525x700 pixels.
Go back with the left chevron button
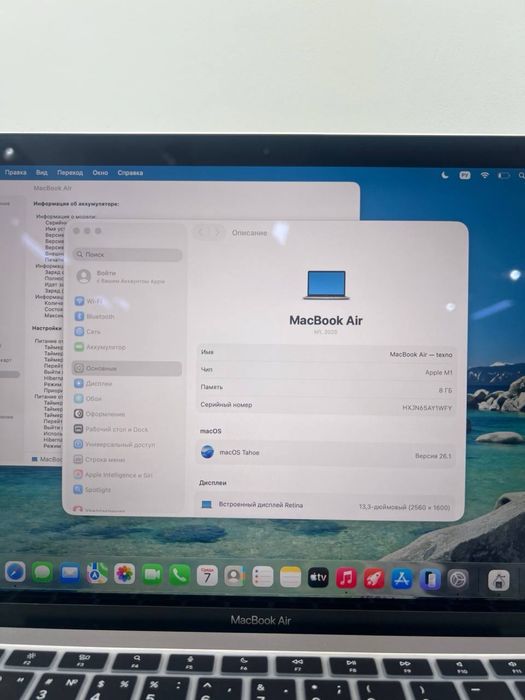[x=202, y=232]
